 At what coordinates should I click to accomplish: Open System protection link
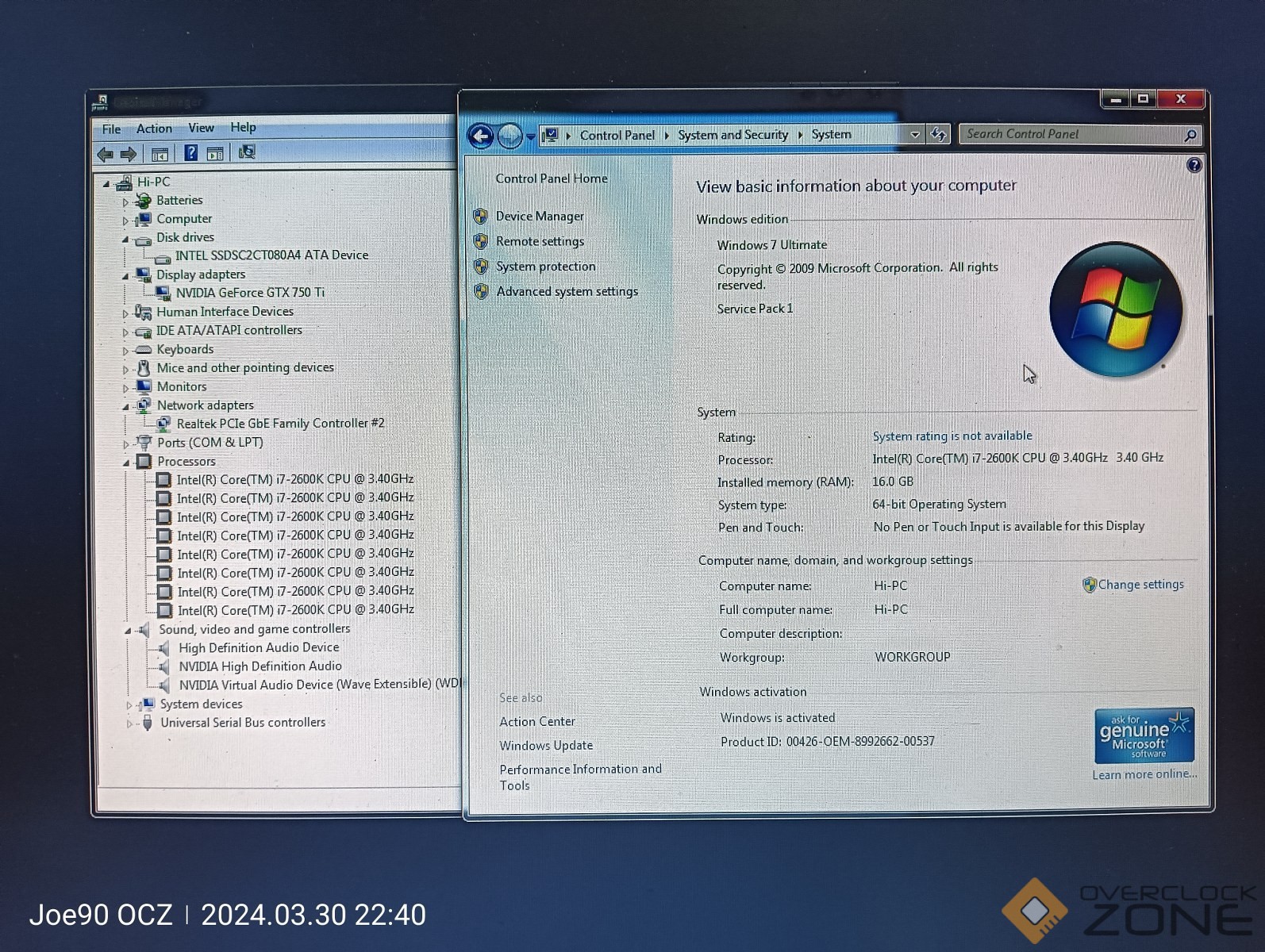(545, 267)
